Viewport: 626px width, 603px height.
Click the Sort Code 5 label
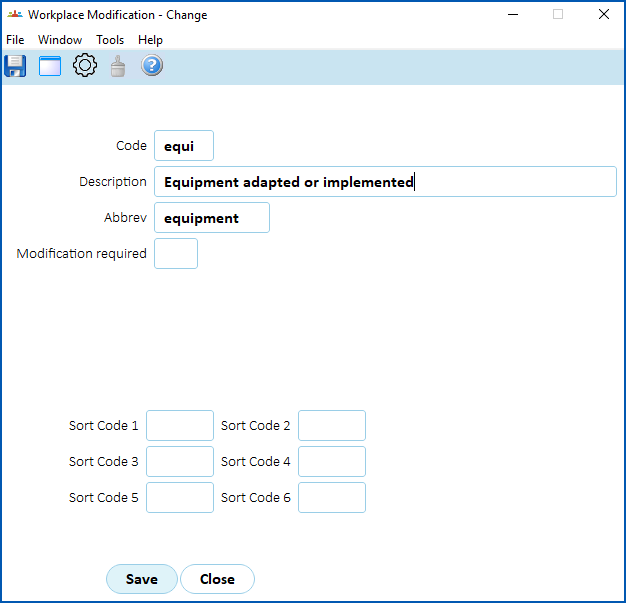pyautogui.click(x=103, y=498)
